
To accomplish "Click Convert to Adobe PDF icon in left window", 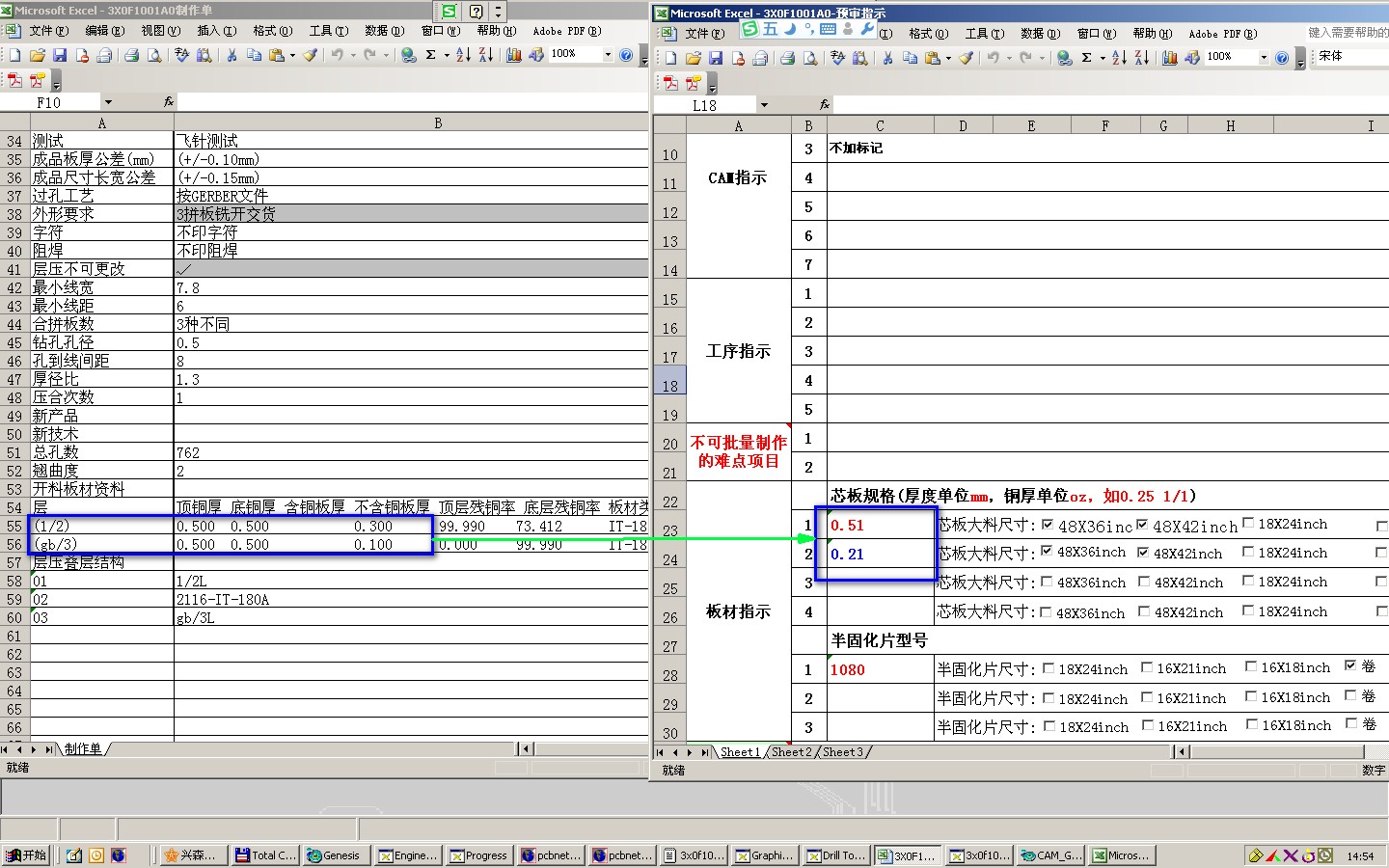I will click(15, 81).
